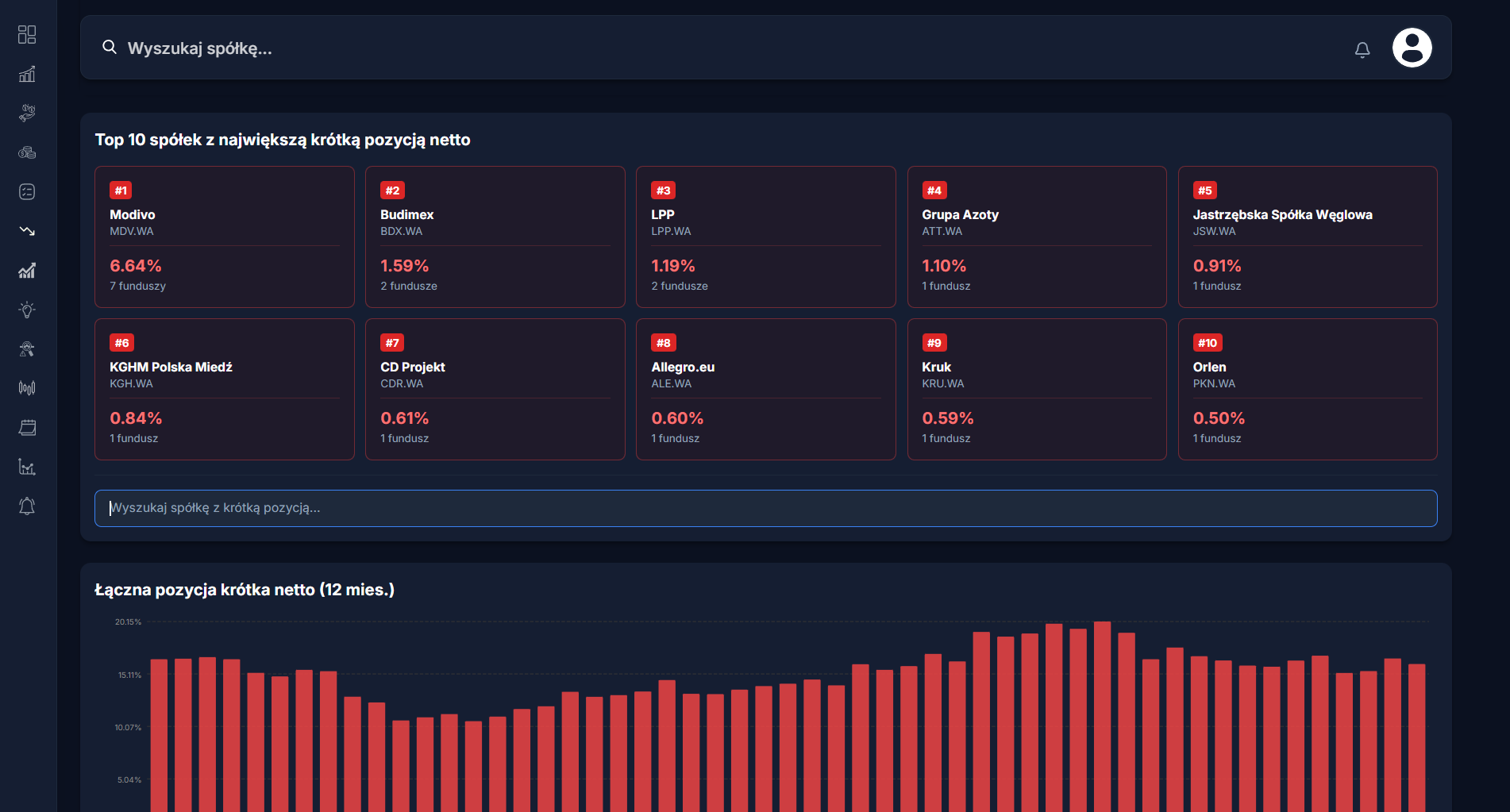This screenshot has width=1510, height=812.
Task: Click the short position company search field
Action: (765, 508)
